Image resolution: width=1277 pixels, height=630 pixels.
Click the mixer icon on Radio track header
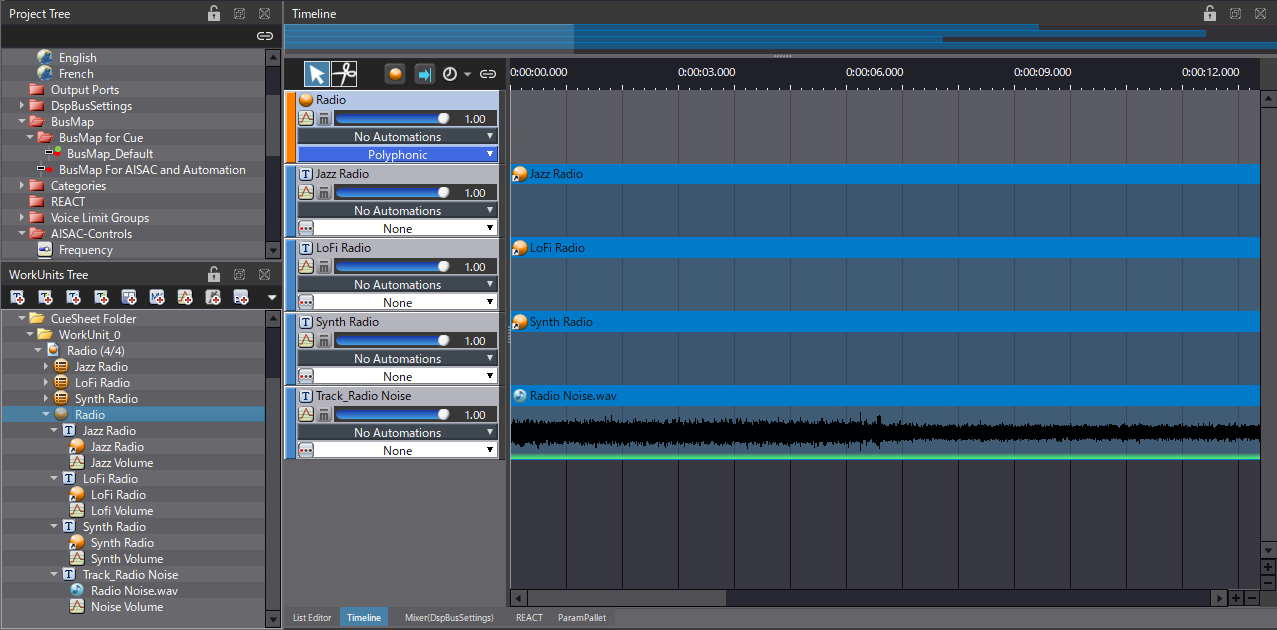(324, 119)
